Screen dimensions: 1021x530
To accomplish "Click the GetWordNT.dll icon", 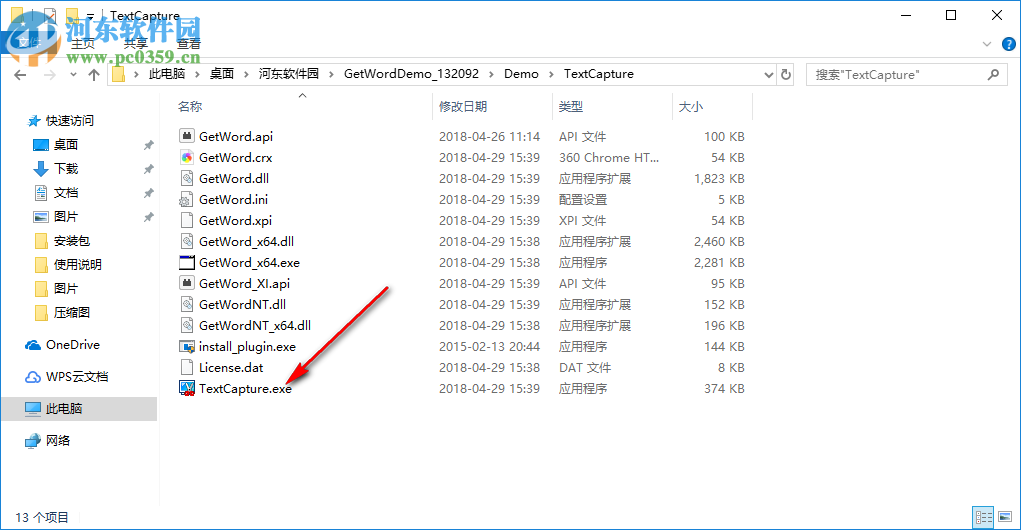I will coord(187,304).
